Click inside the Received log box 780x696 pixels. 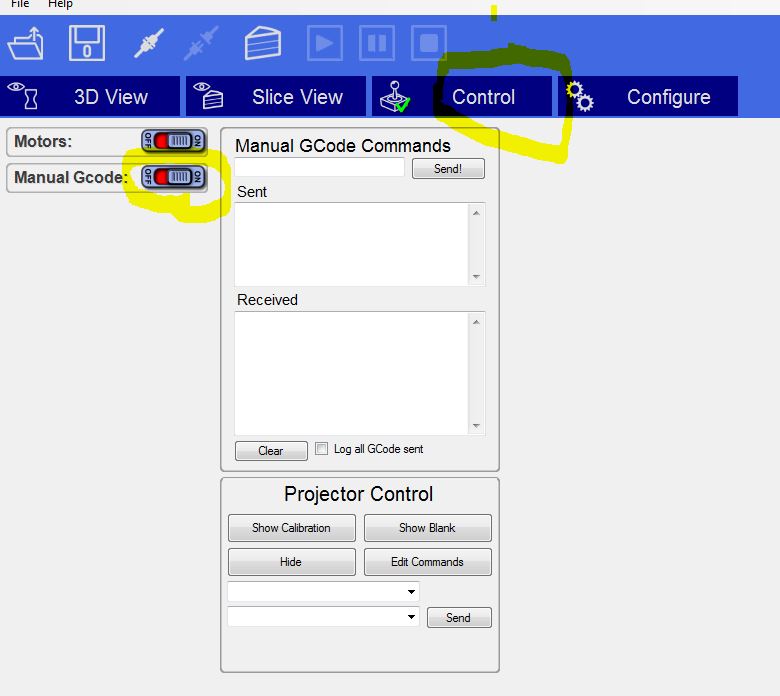[351, 374]
